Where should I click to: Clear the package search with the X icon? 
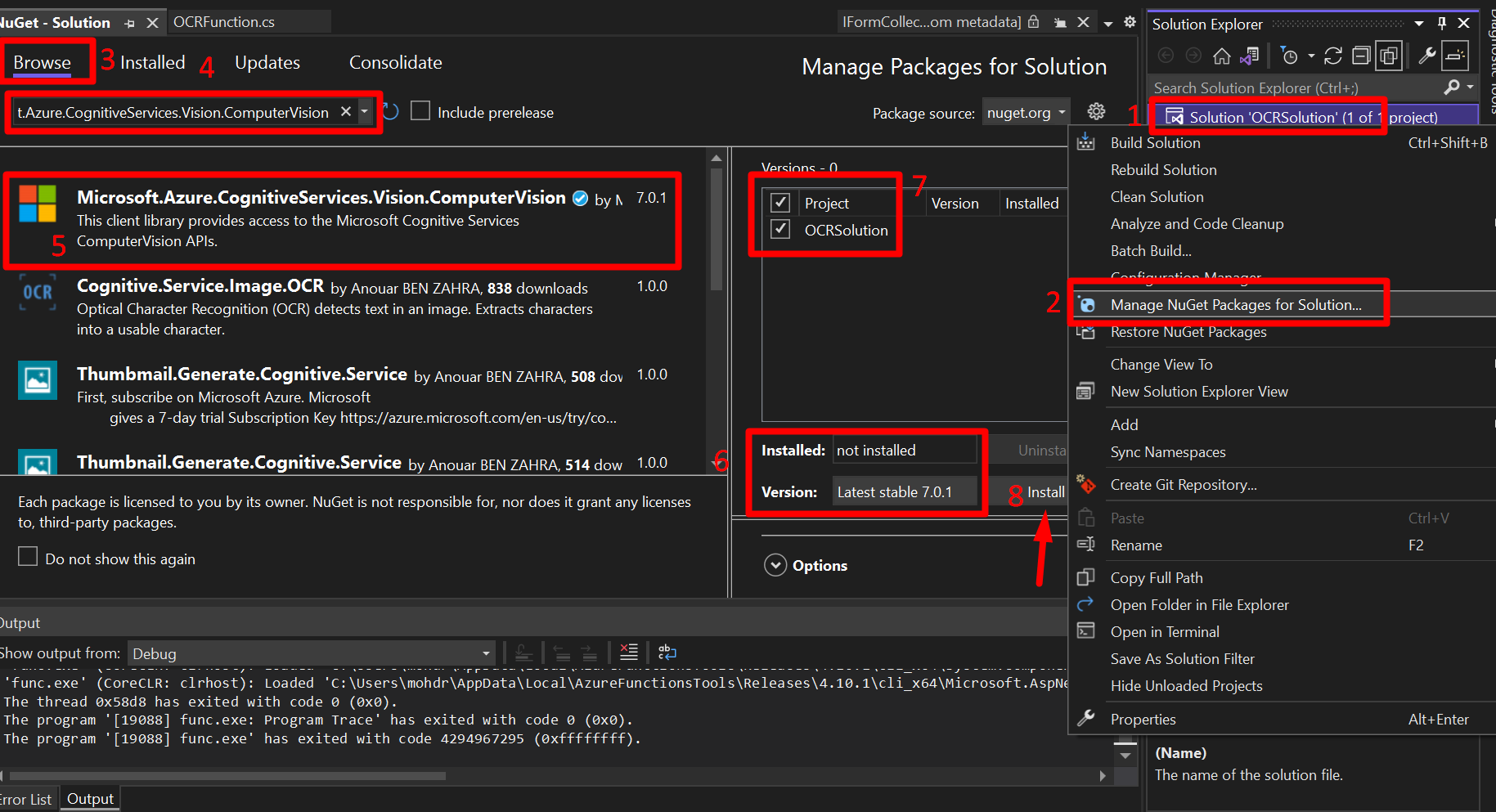(x=346, y=111)
